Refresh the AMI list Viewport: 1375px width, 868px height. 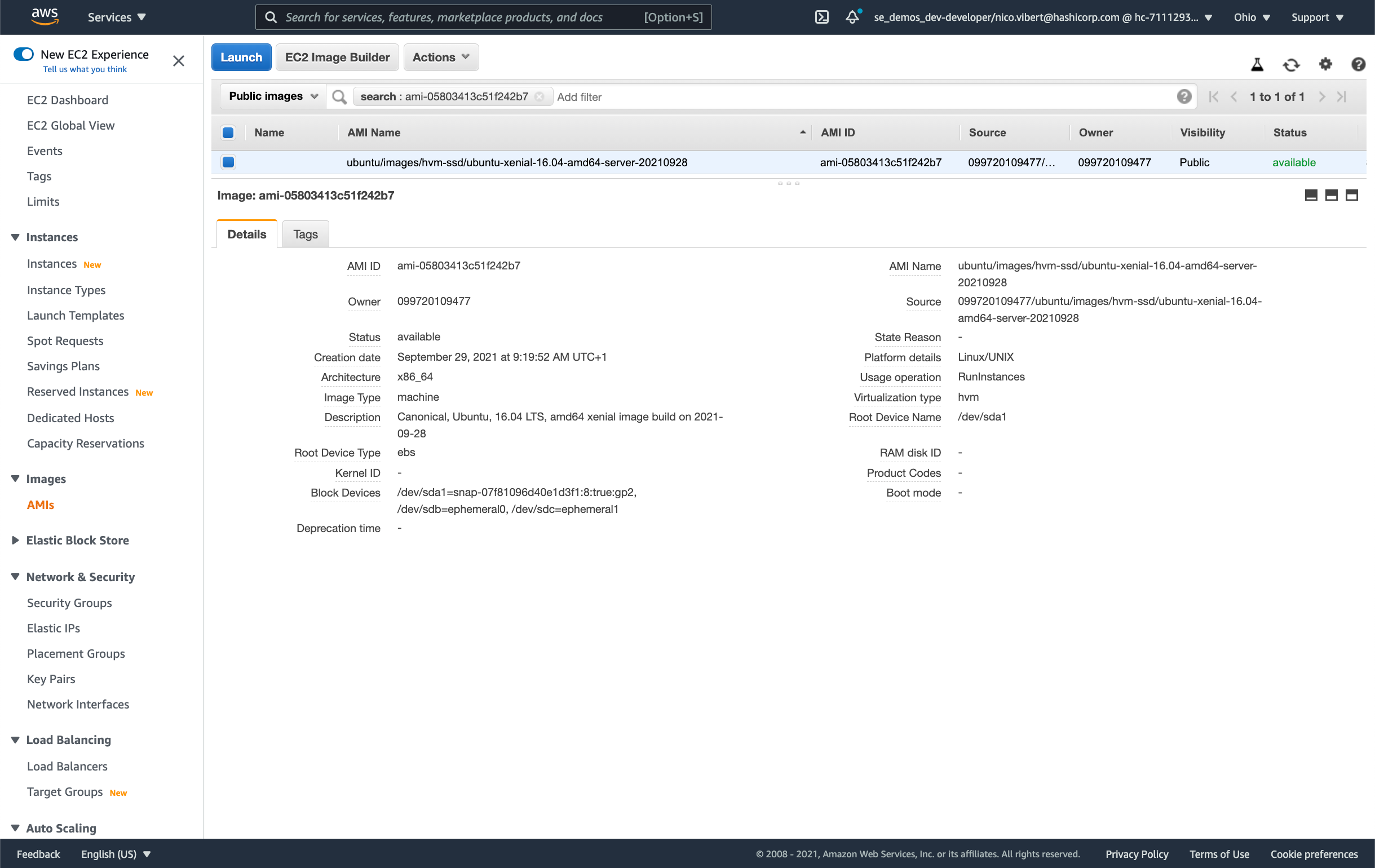1291,64
